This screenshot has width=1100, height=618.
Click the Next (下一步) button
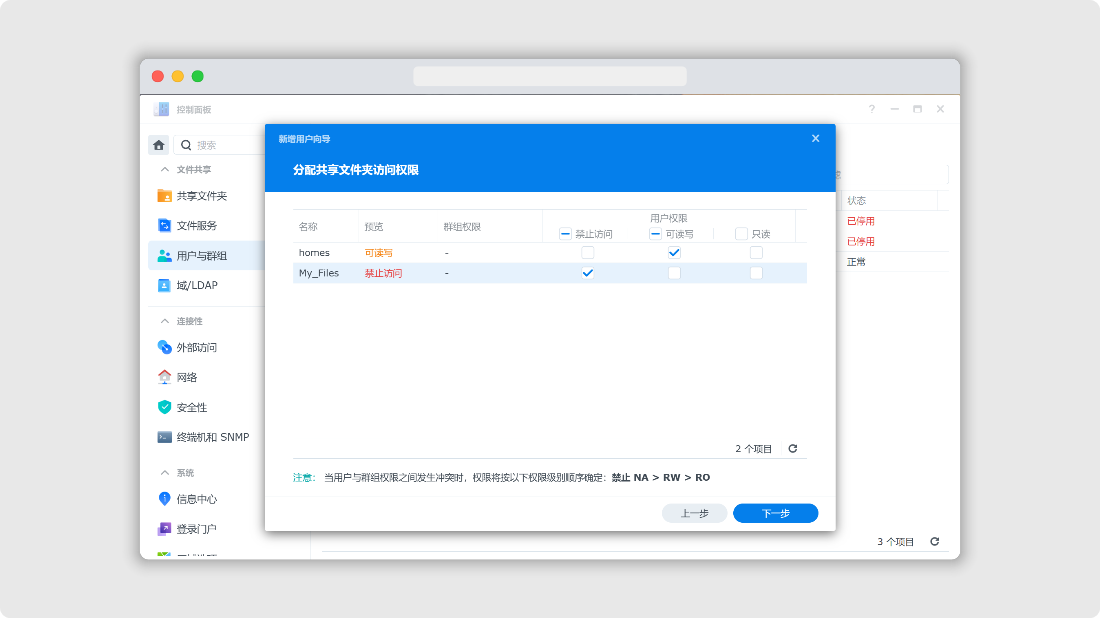[x=775, y=513]
